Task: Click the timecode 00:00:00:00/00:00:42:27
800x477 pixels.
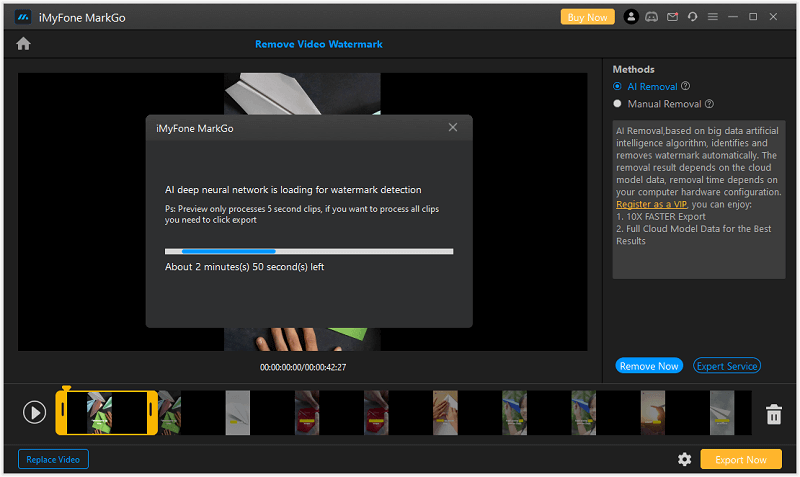Action: (303, 367)
